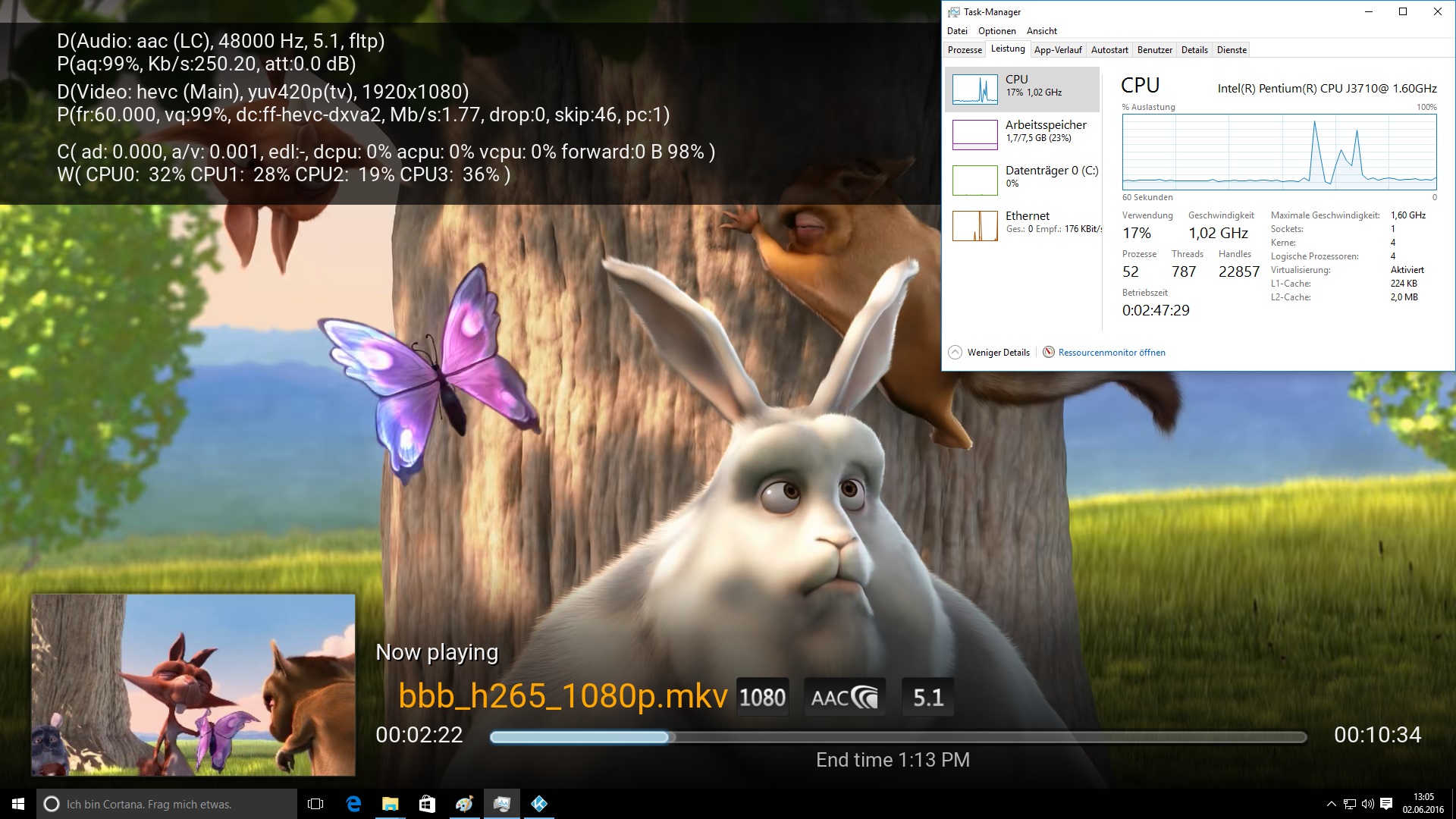Open the Datei menu in Task-Manager
The height and width of the screenshot is (819, 1456).
click(957, 31)
